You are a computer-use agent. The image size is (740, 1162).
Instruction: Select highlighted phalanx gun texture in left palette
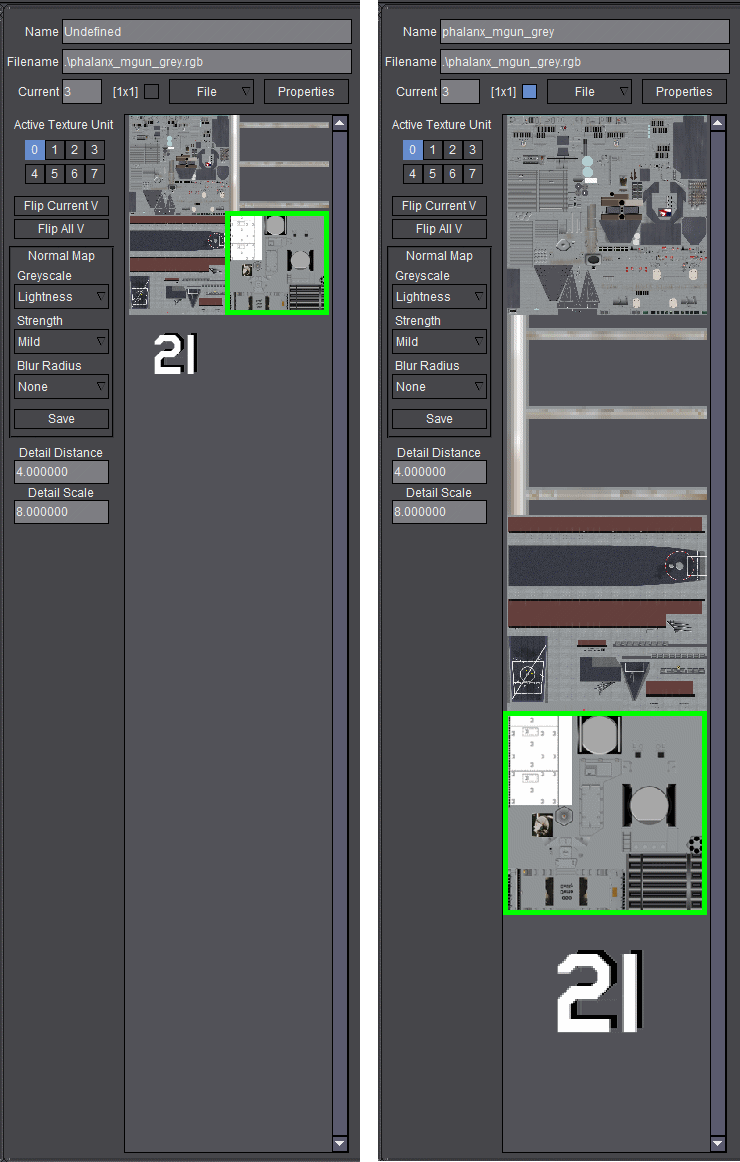coord(277,263)
